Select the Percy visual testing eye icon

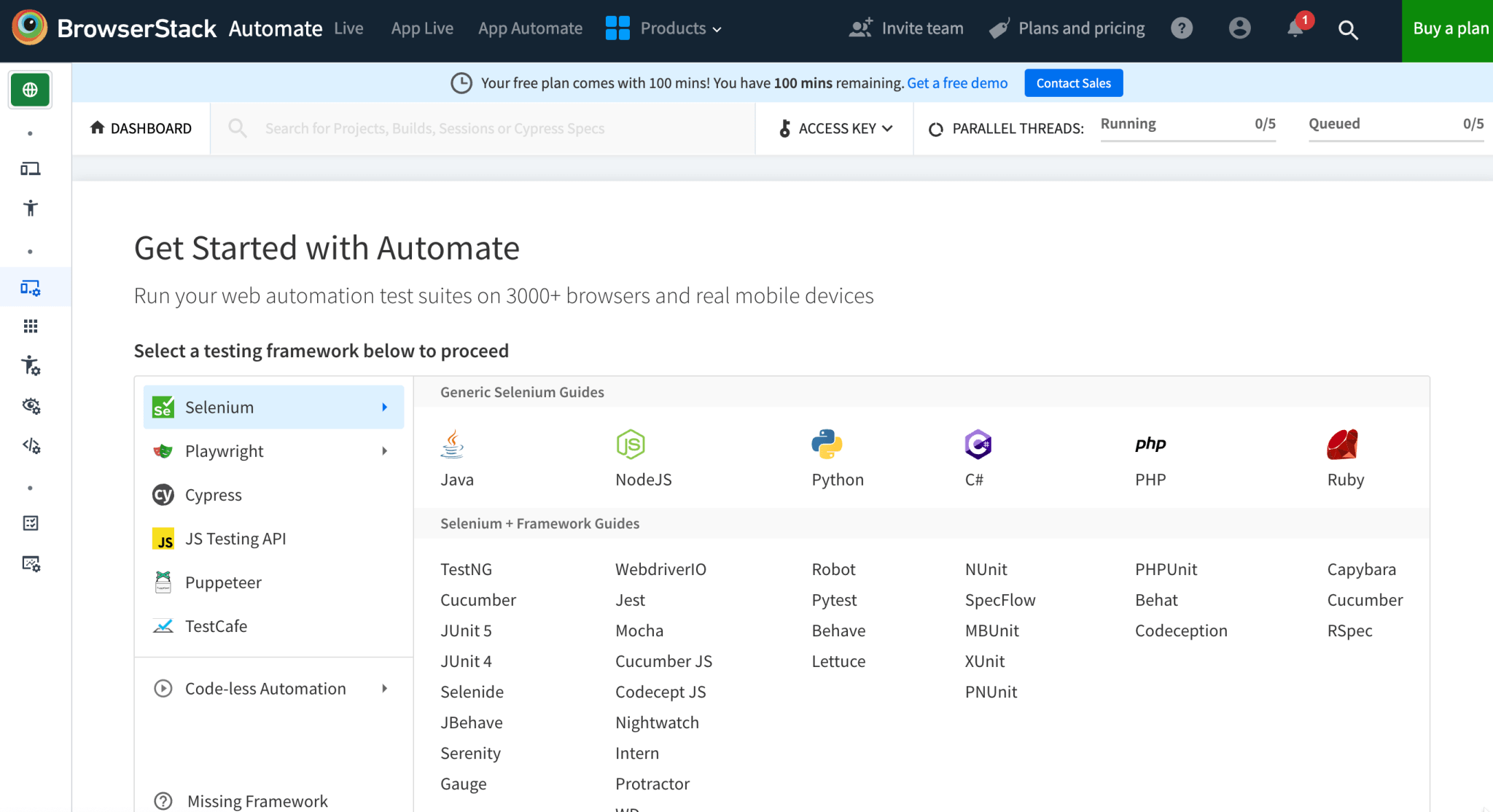tap(30, 406)
